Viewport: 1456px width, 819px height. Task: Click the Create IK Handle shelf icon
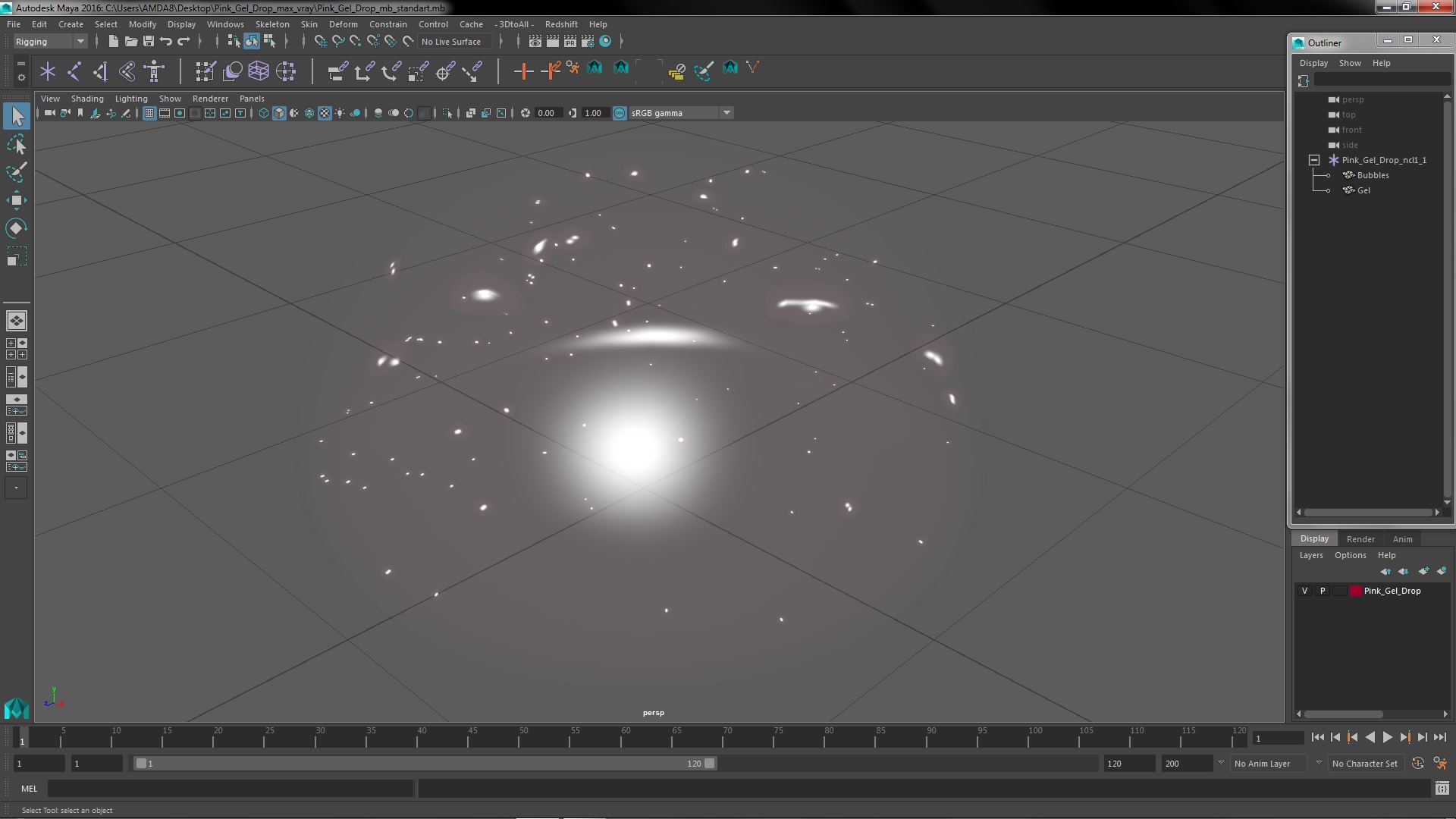click(x=101, y=72)
